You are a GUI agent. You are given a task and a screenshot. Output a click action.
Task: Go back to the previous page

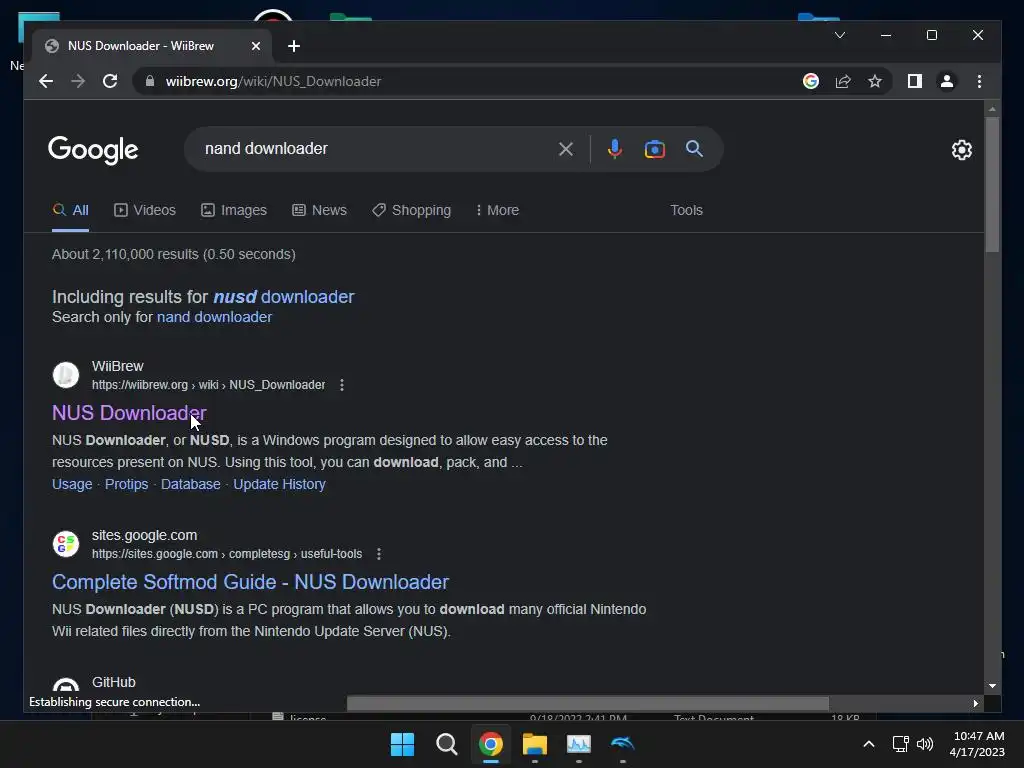pyautogui.click(x=46, y=81)
